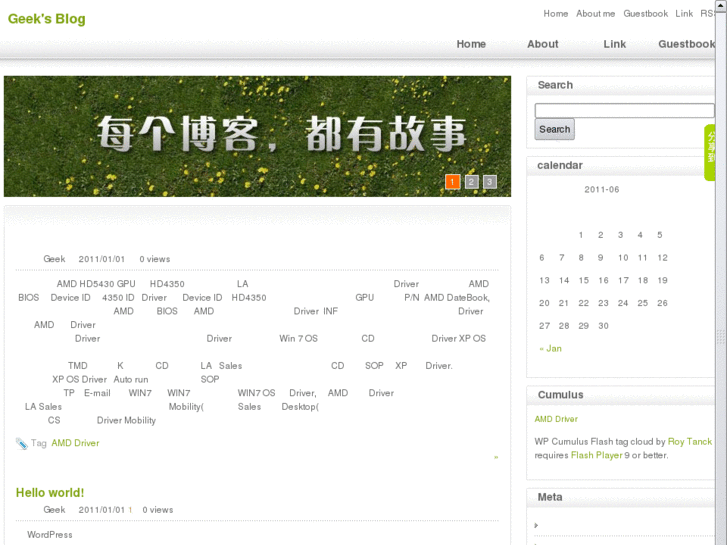
Task: Open About me in top links
Action: (x=595, y=14)
